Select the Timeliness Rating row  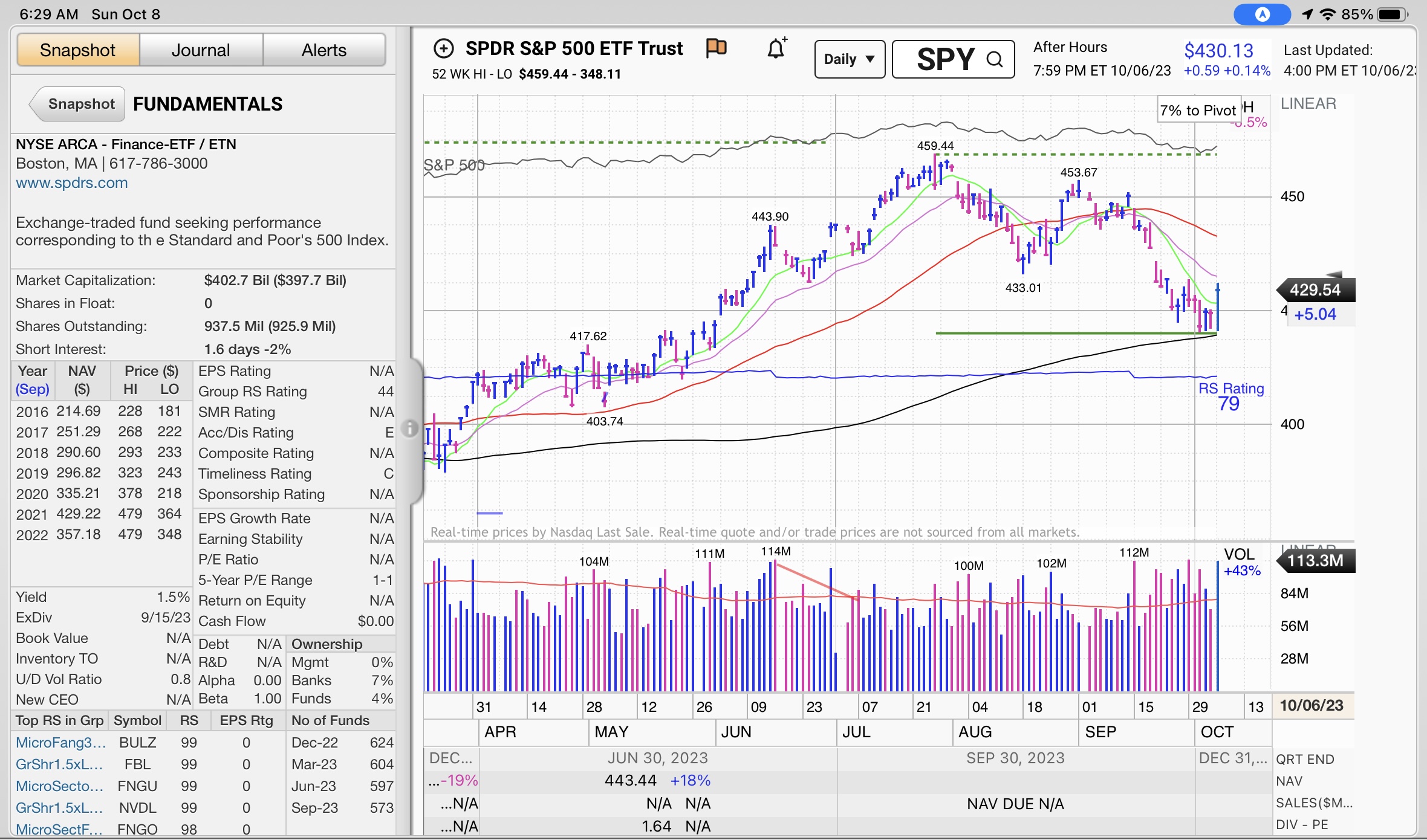tap(296, 474)
